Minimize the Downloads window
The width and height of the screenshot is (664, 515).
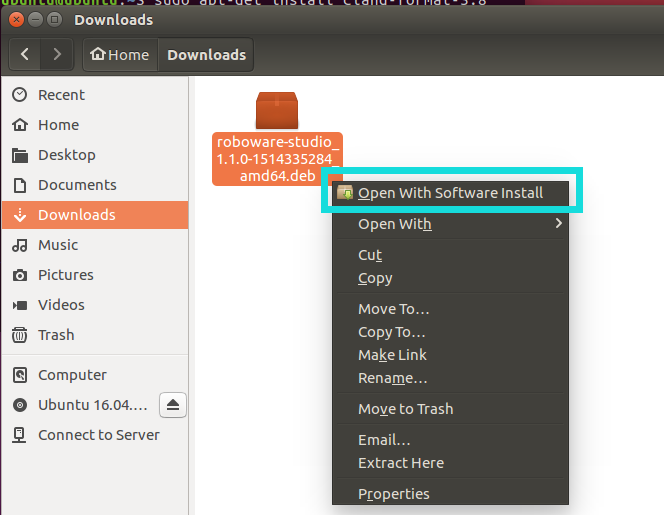(36, 19)
